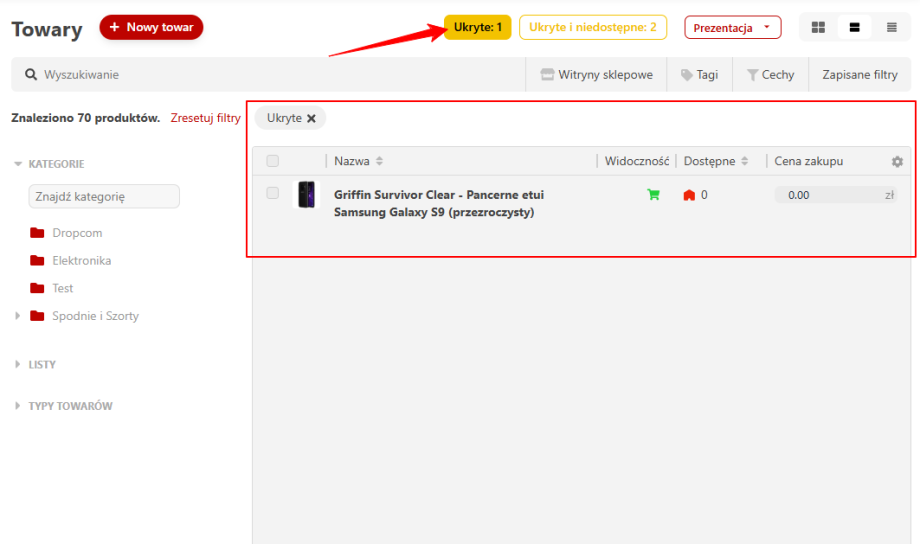Click the green cart visibility icon
920x544 pixels.
coord(654,195)
